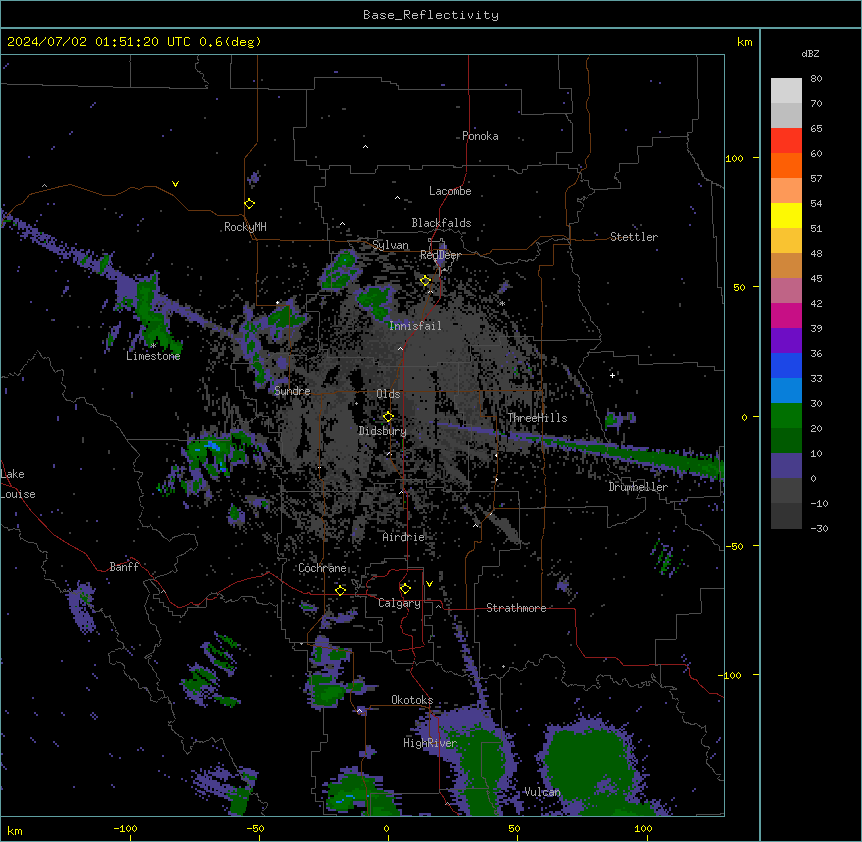This screenshot has height=842, width=862.
Task: Click the yellow diamond marker south of RedDeer
Action: pos(425,281)
